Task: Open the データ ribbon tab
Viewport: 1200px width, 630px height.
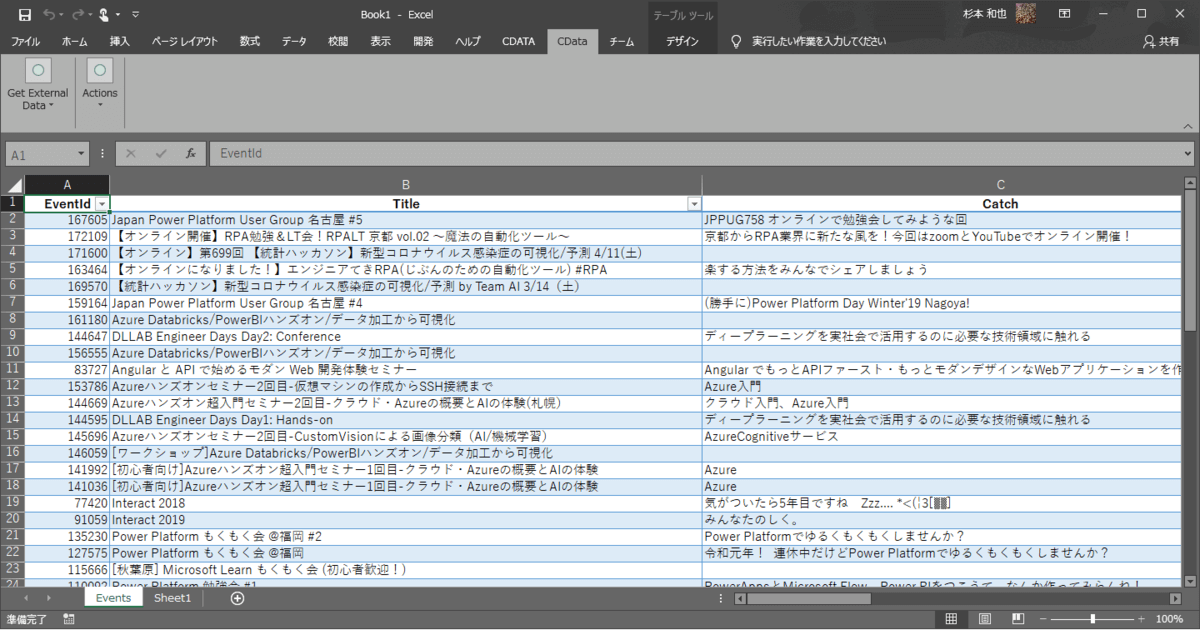Action: coord(294,41)
